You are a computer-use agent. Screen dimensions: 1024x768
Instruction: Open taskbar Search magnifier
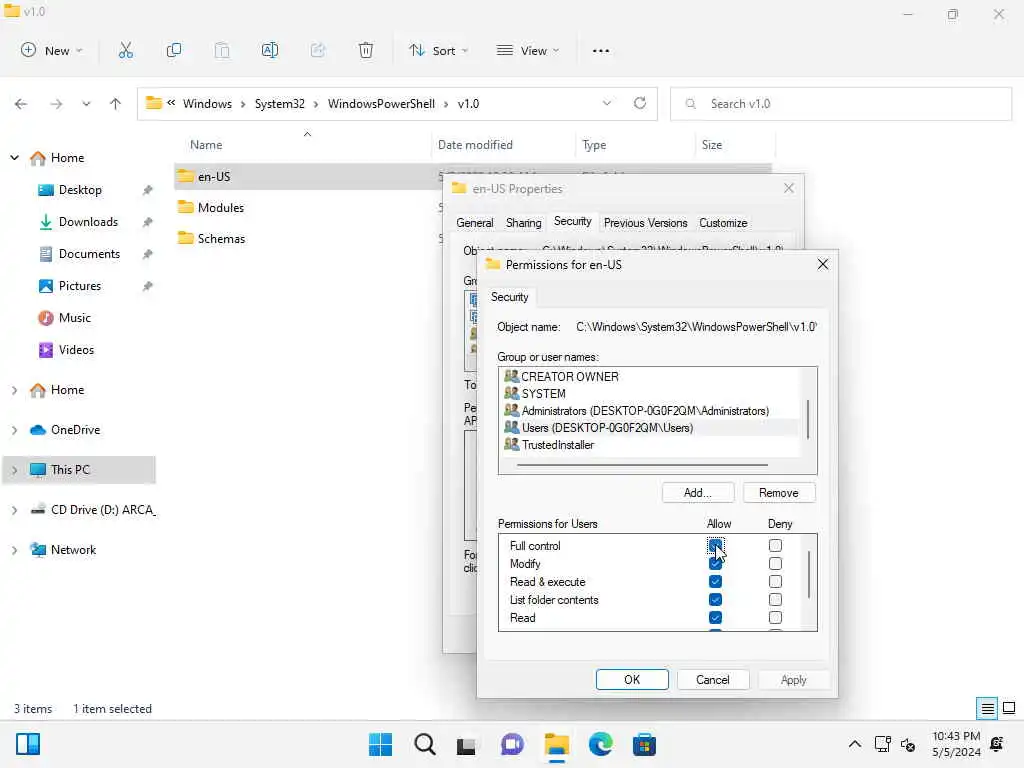click(424, 744)
